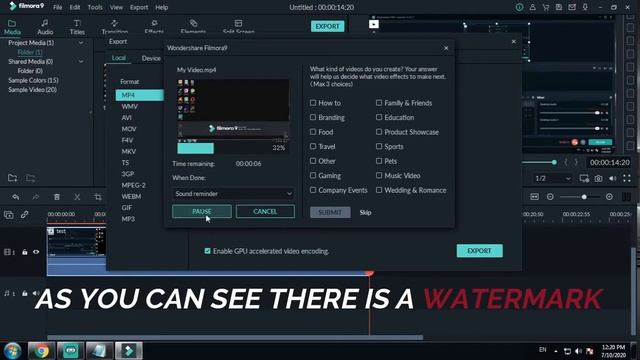Check the Education checkbox
The height and width of the screenshot is (360, 640).
379,118
